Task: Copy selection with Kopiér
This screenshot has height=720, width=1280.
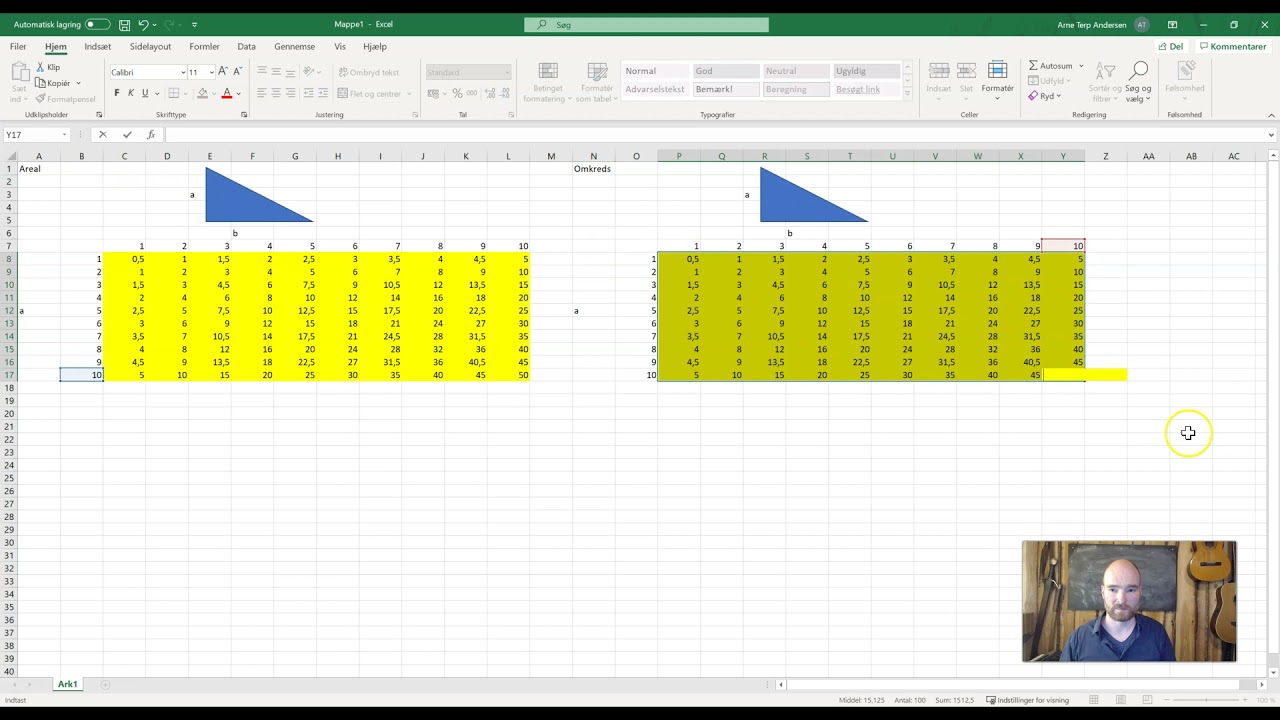Action: (53, 83)
